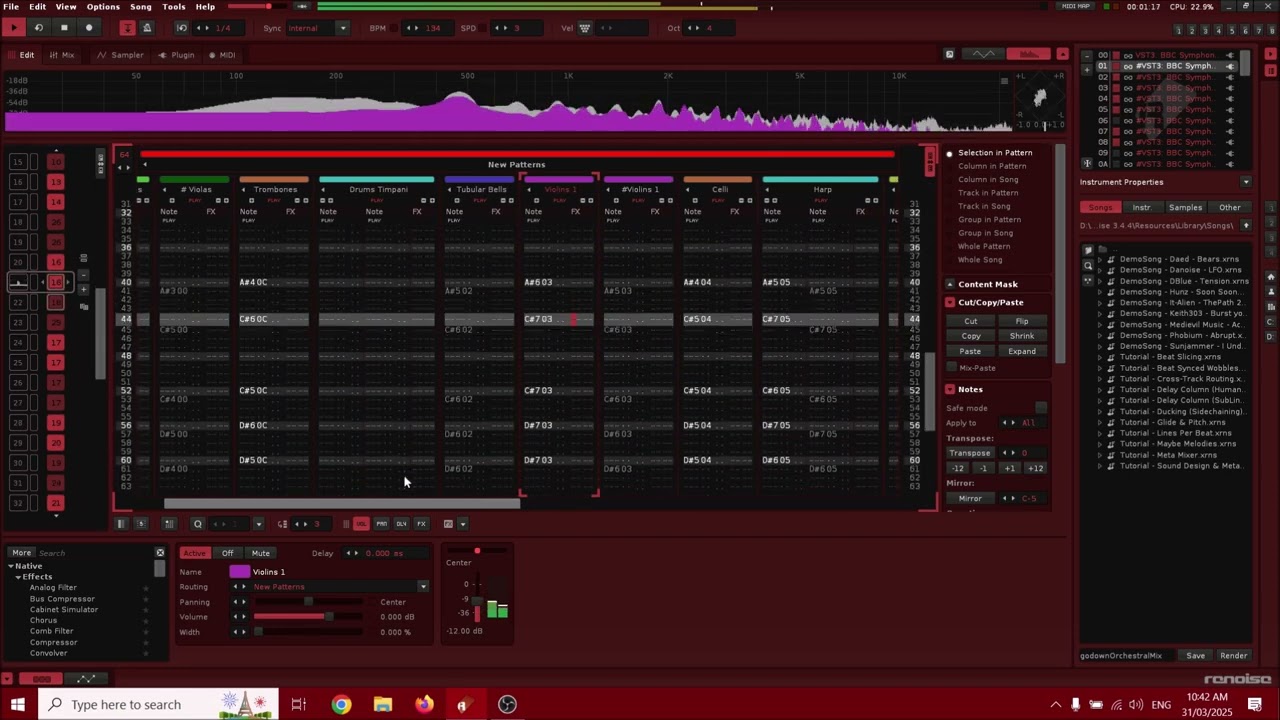
Task: Open the Options menu
Action: click(x=103, y=7)
